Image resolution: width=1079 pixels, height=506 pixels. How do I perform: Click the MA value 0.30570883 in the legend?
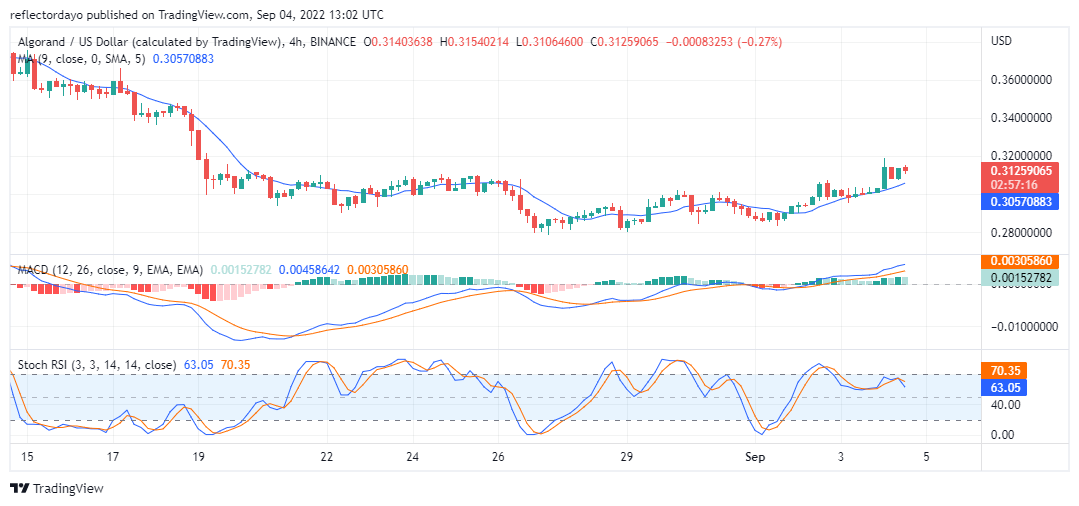183,59
